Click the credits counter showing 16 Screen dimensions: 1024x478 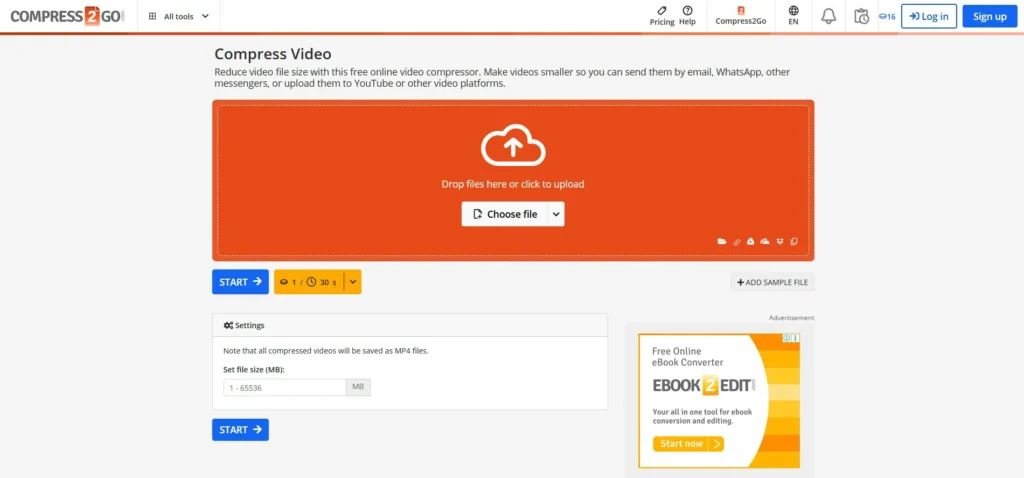point(887,16)
